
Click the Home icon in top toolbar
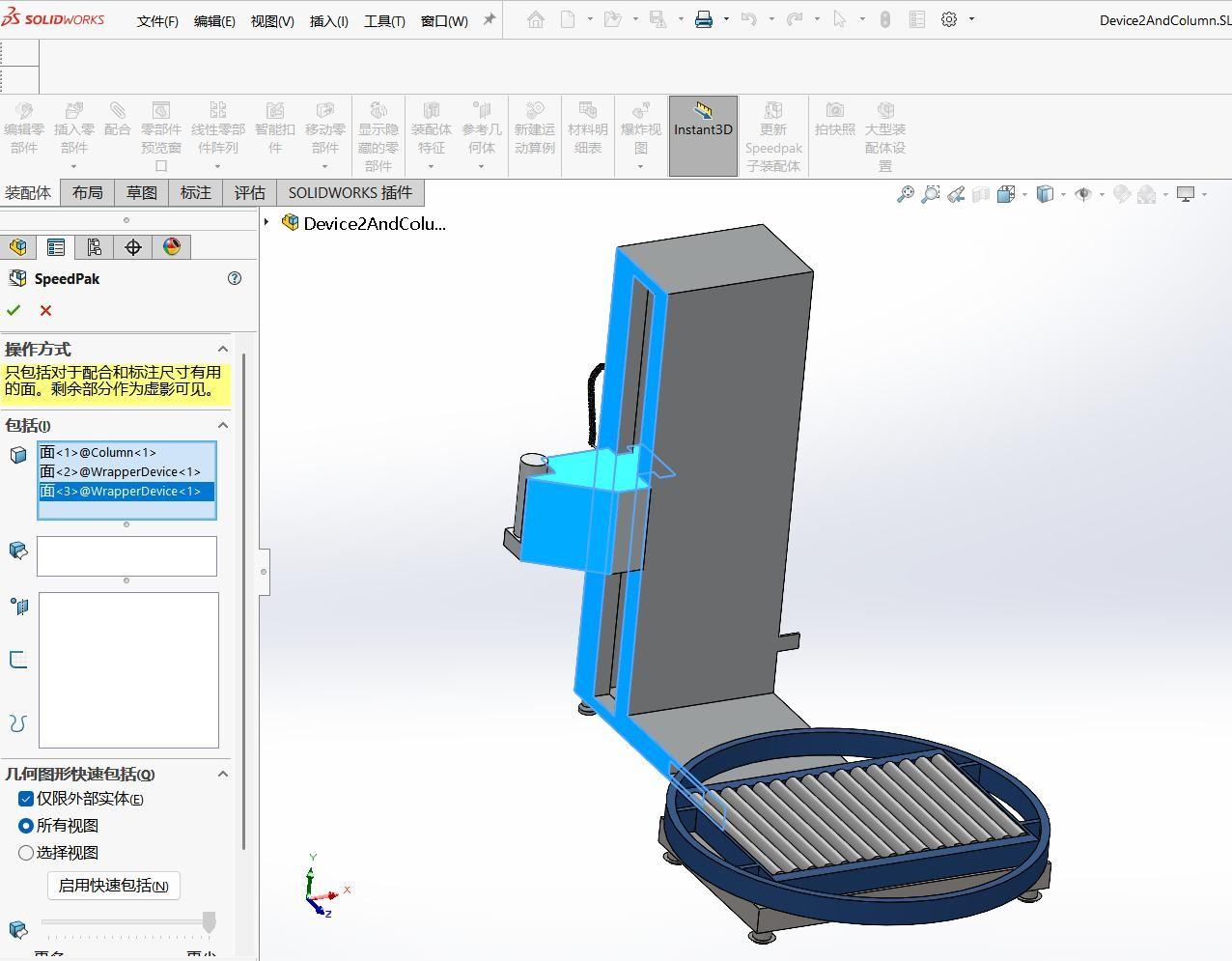coord(536,19)
